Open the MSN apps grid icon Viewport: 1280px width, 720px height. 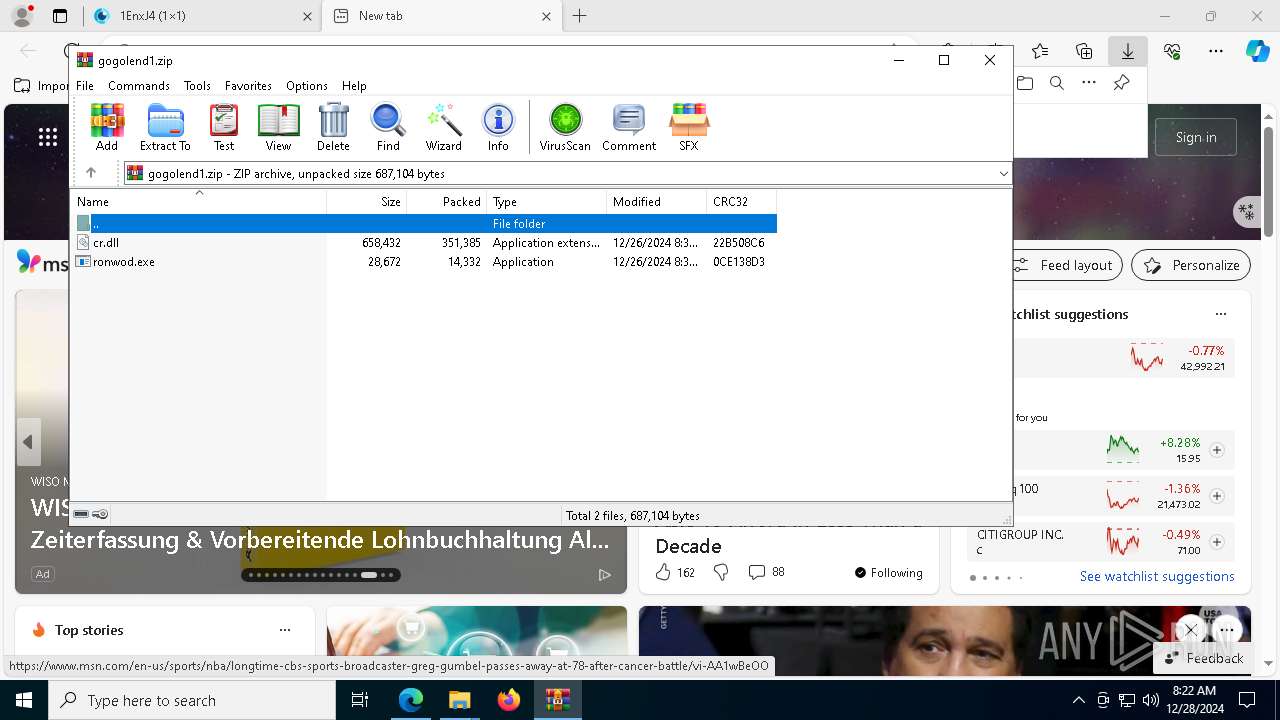coord(48,137)
